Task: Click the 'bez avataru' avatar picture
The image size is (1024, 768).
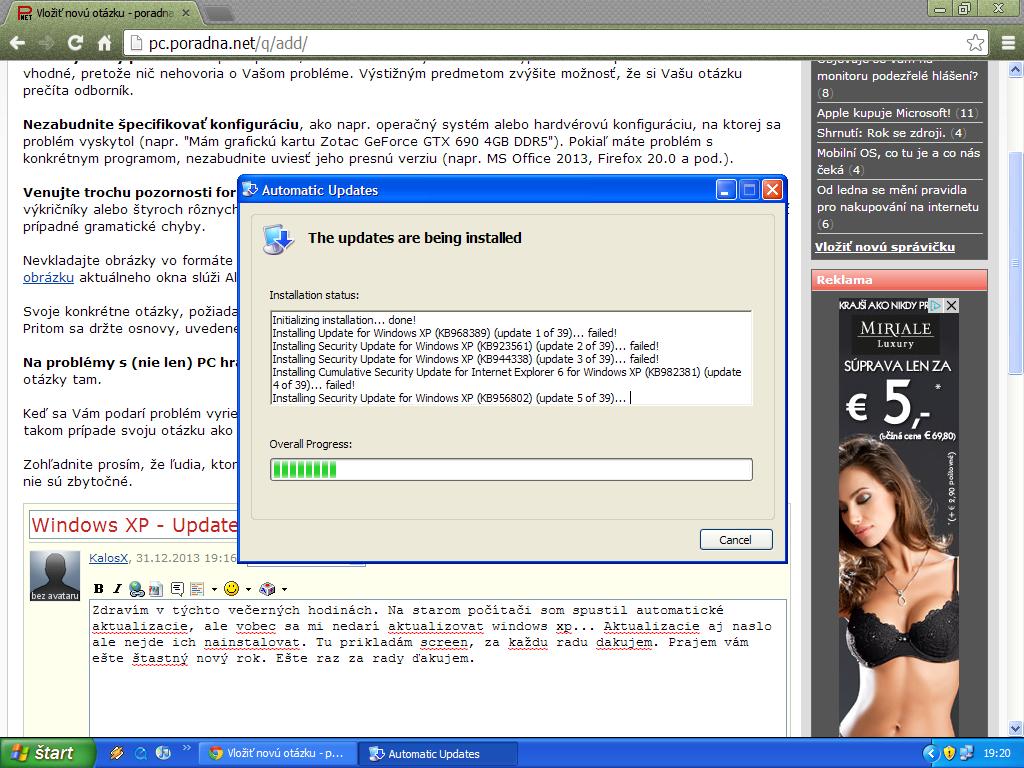Action: click(55, 575)
